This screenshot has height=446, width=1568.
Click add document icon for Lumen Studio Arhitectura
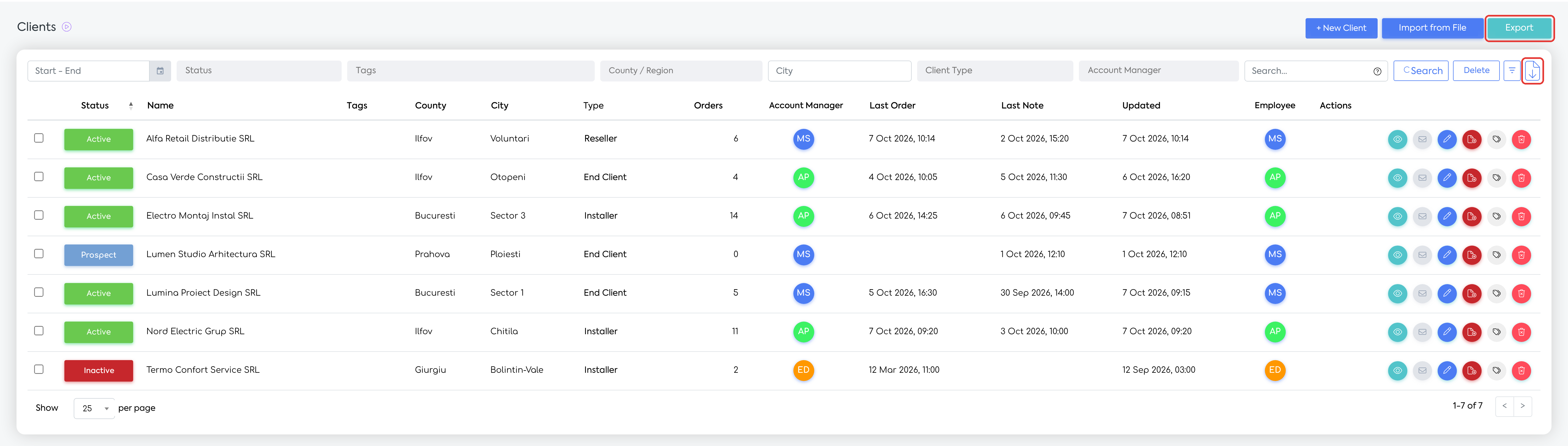(1472, 255)
